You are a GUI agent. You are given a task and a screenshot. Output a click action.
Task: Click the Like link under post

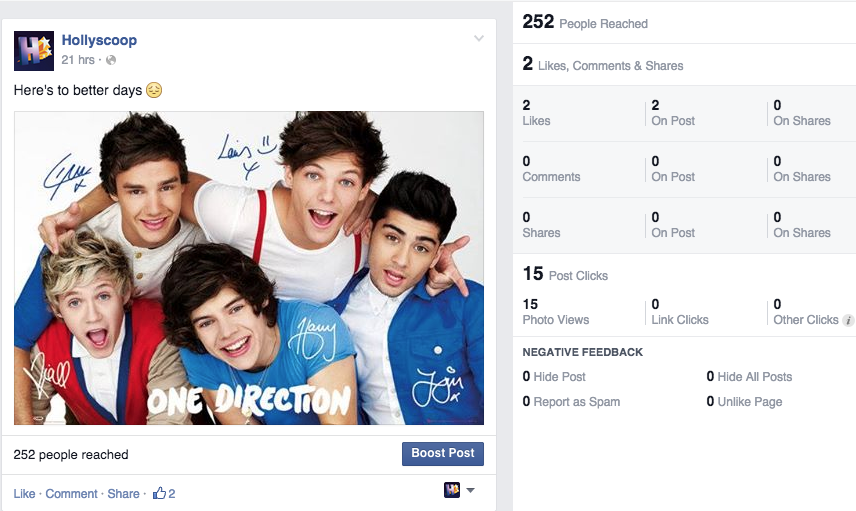[25, 494]
